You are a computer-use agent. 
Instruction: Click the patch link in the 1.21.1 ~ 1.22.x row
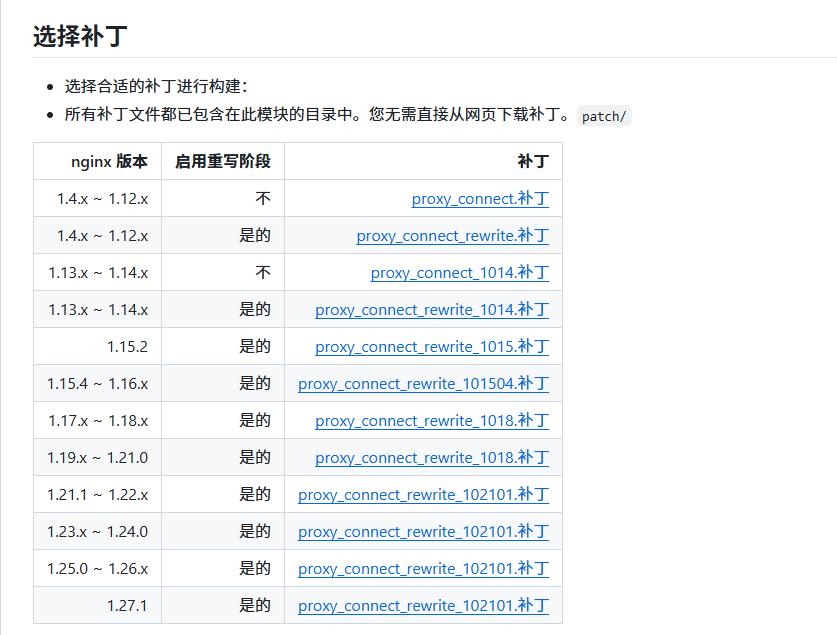pos(423,495)
